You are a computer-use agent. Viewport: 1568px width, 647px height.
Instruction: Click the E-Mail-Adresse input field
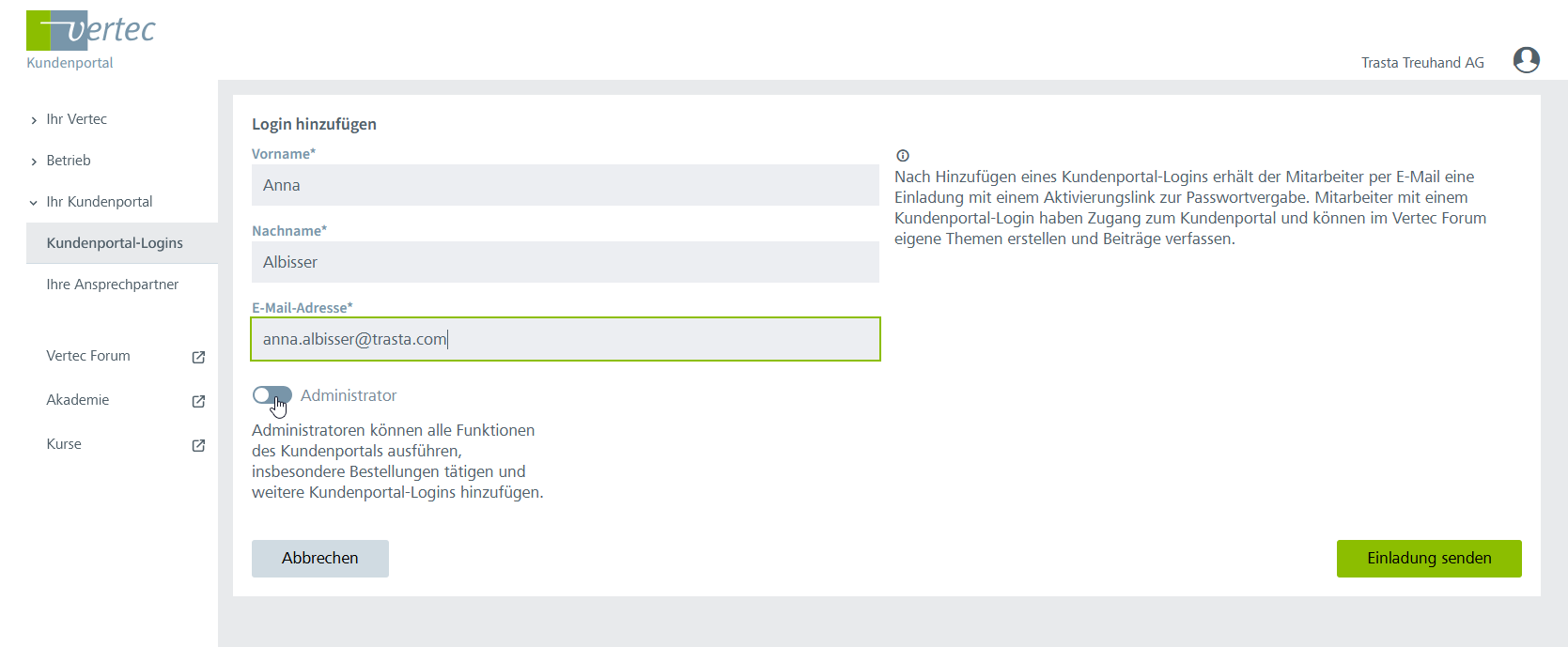pos(566,339)
